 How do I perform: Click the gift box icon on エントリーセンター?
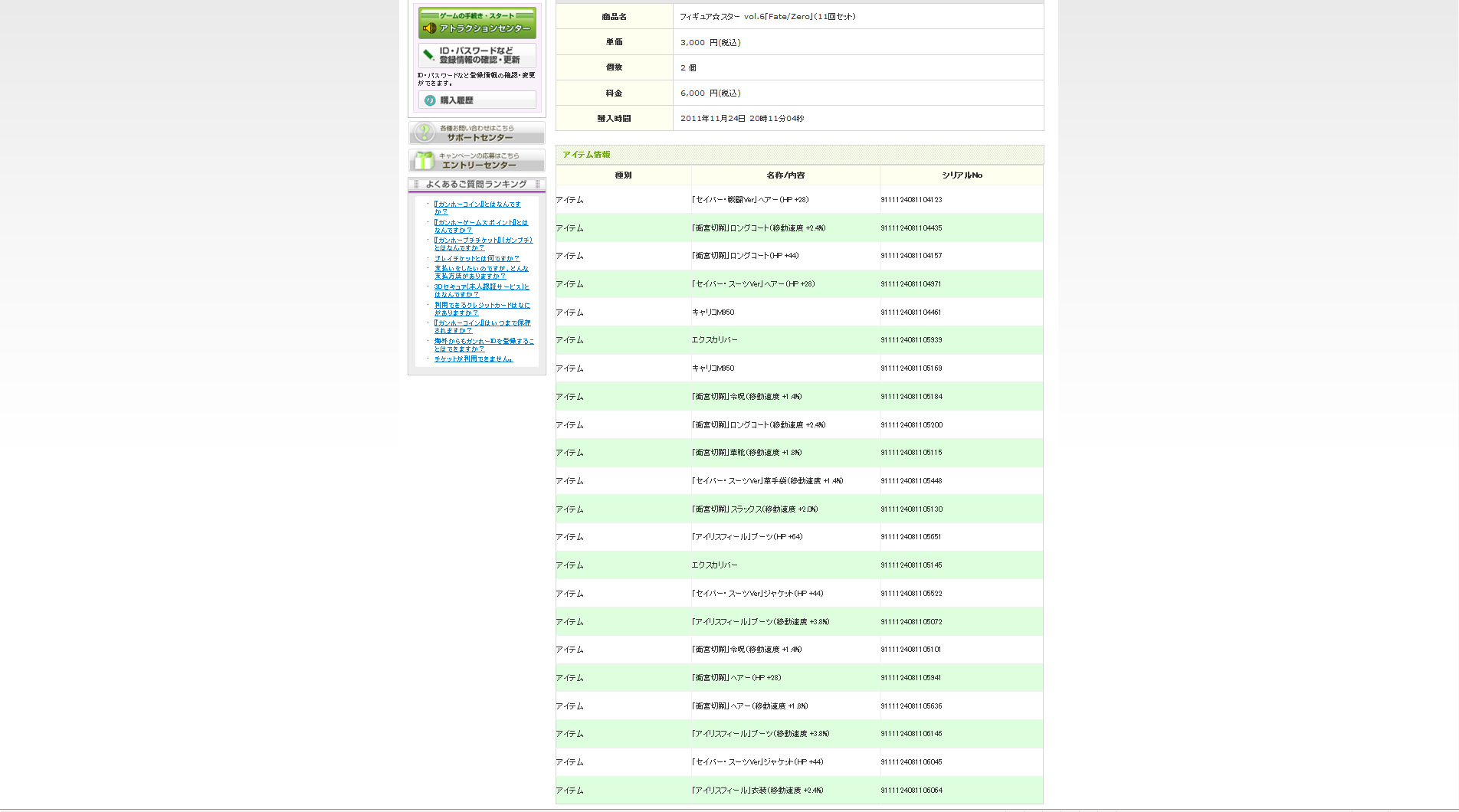click(x=424, y=160)
